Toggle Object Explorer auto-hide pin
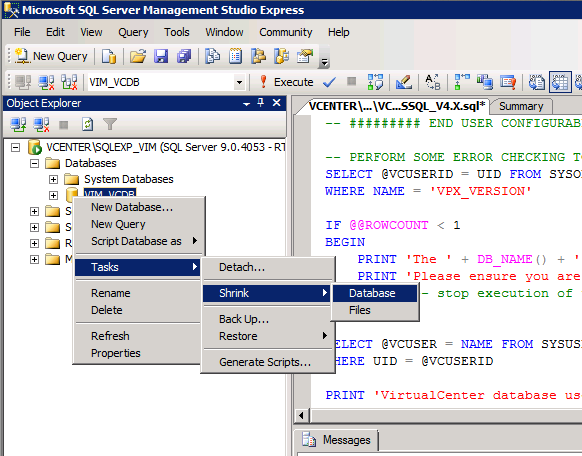582x456 pixels. coord(261,103)
